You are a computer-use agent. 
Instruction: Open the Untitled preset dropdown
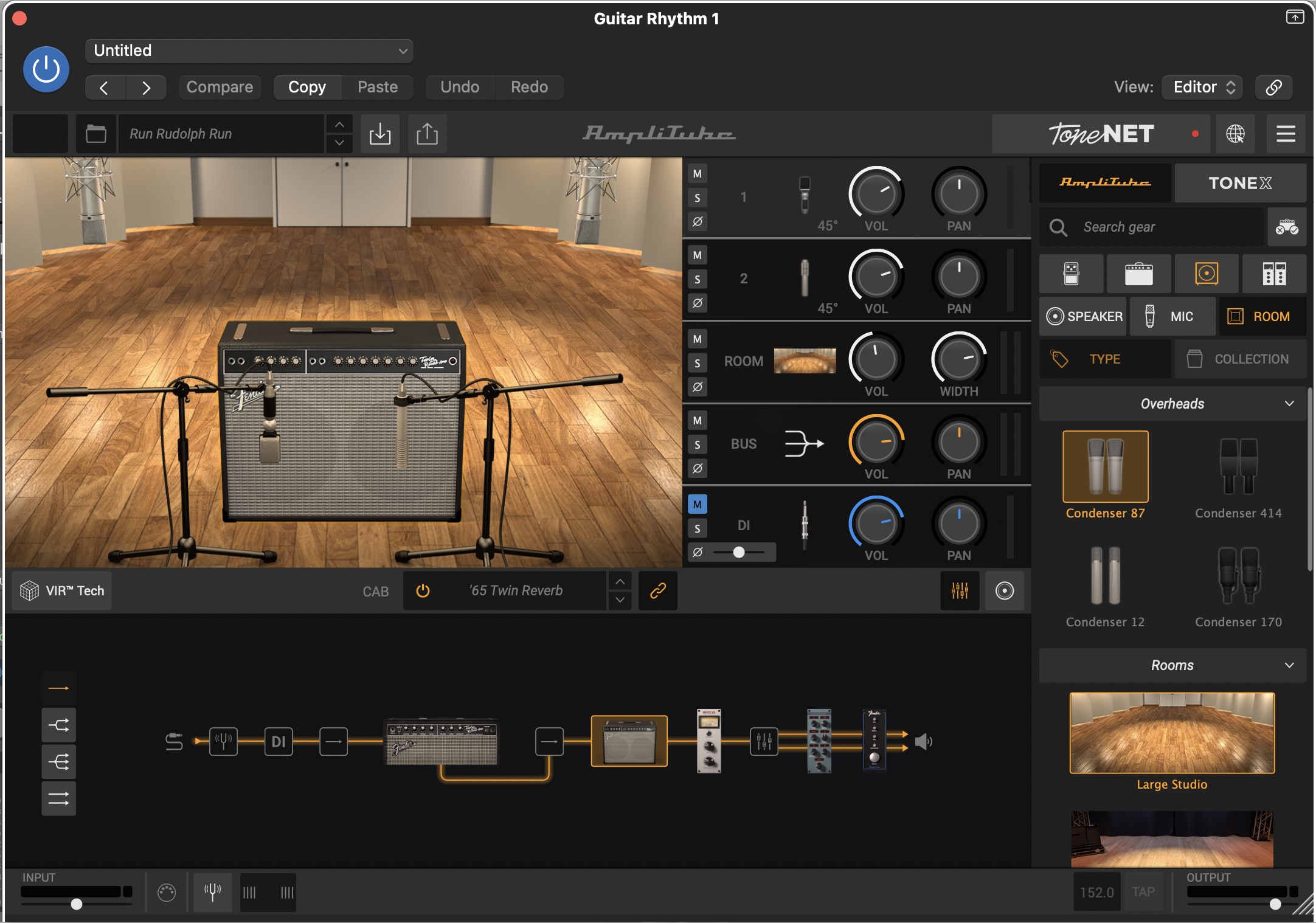point(249,51)
